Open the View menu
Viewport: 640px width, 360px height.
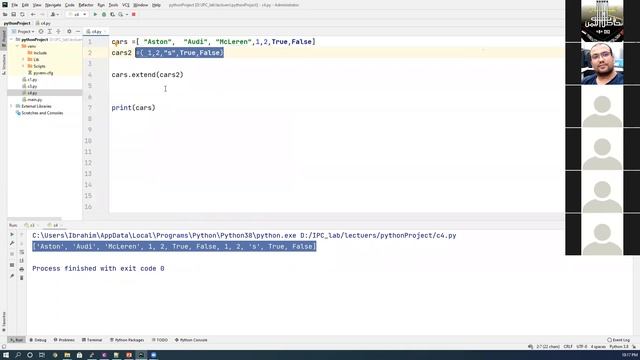(x=37, y=5)
